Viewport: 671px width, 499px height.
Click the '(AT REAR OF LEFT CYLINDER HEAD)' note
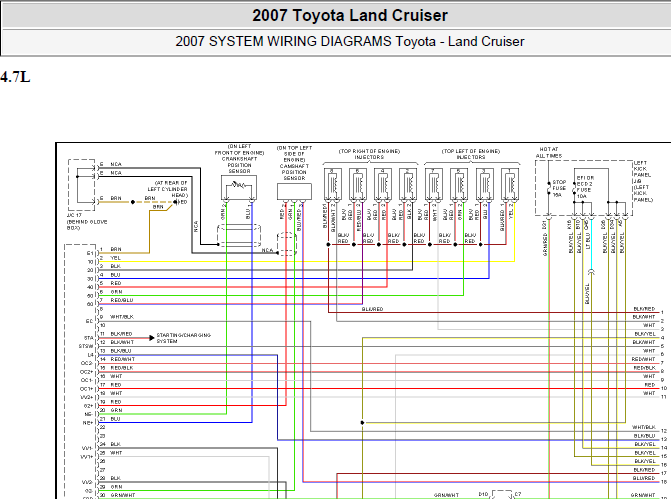(x=168, y=189)
